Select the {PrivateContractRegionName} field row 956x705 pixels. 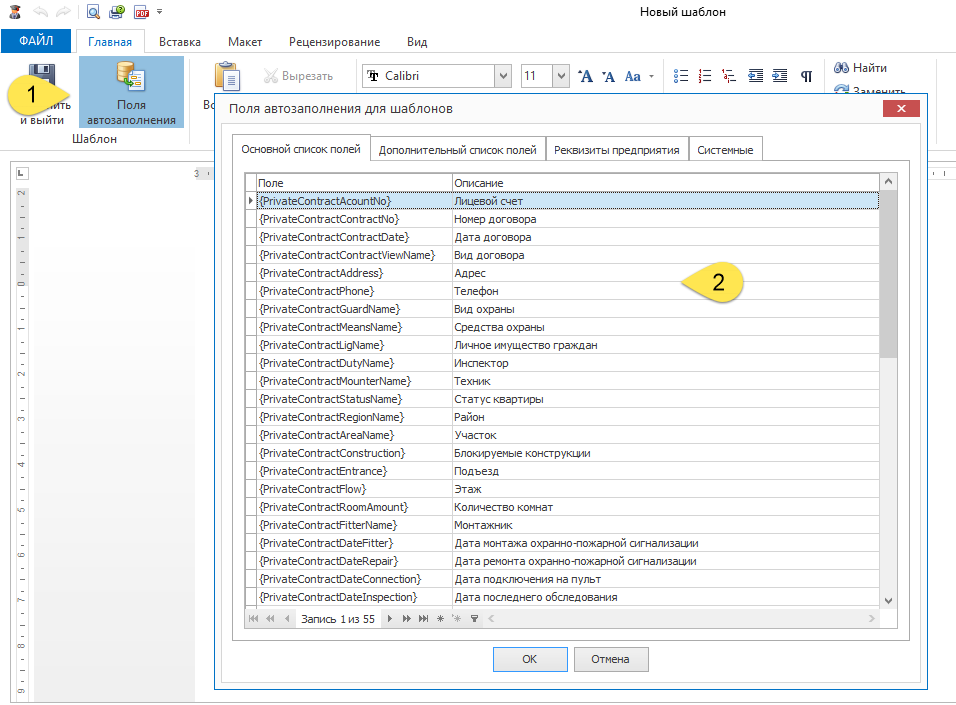[562, 417]
